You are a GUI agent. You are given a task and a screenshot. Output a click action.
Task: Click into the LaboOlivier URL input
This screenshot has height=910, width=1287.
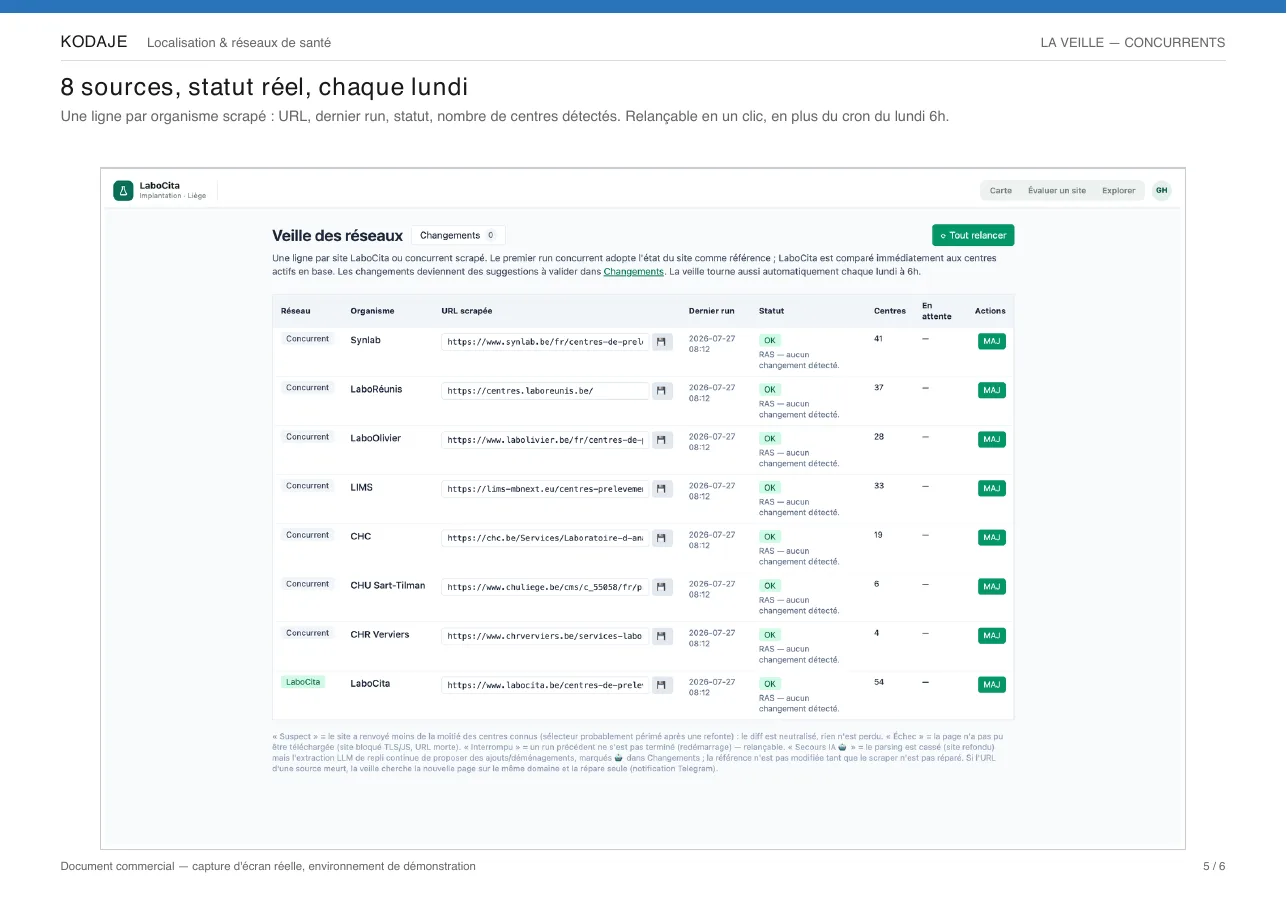pyautogui.click(x=545, y=440)
